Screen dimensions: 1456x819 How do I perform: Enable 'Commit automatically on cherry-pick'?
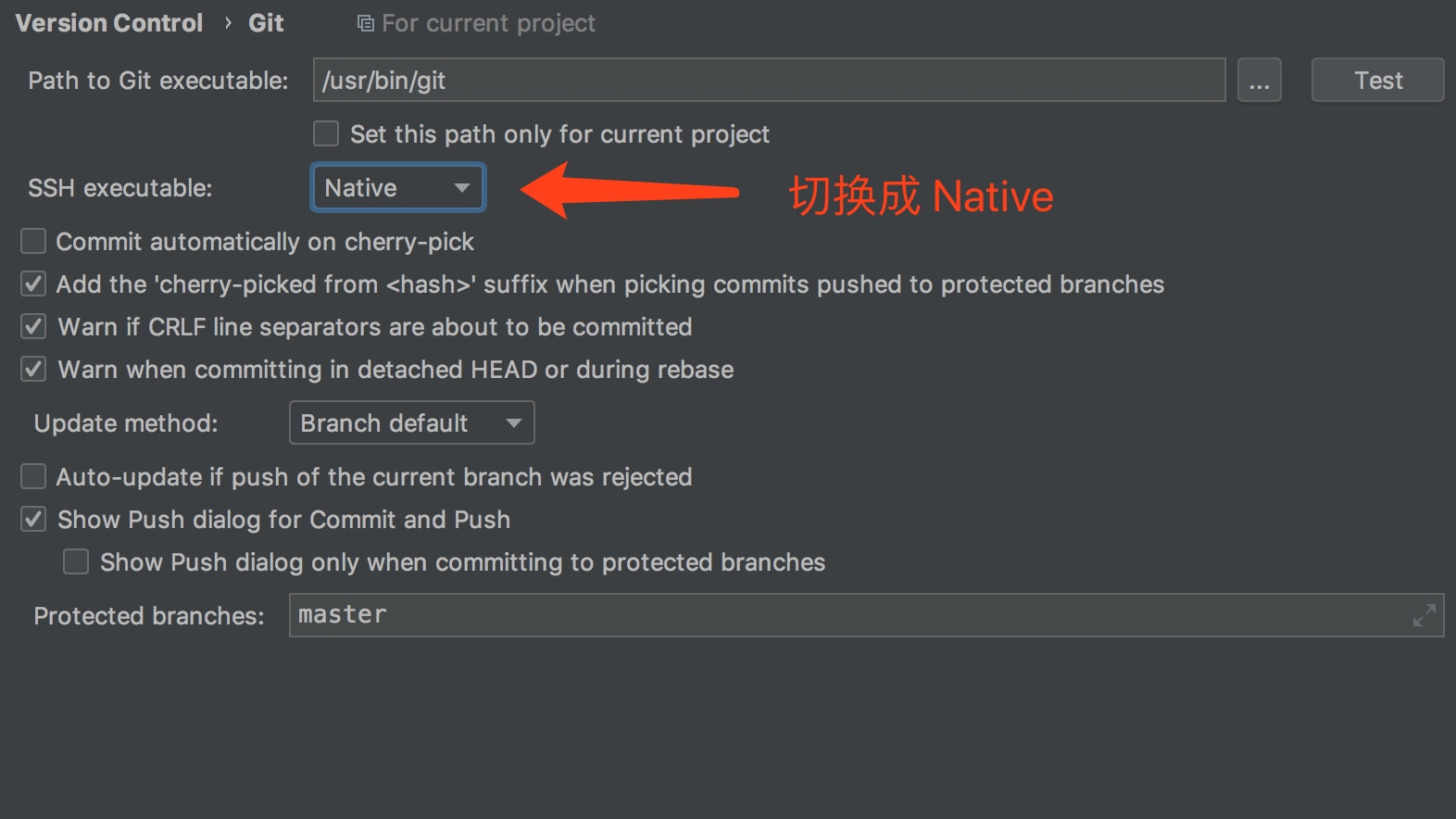tap(33, 242)
